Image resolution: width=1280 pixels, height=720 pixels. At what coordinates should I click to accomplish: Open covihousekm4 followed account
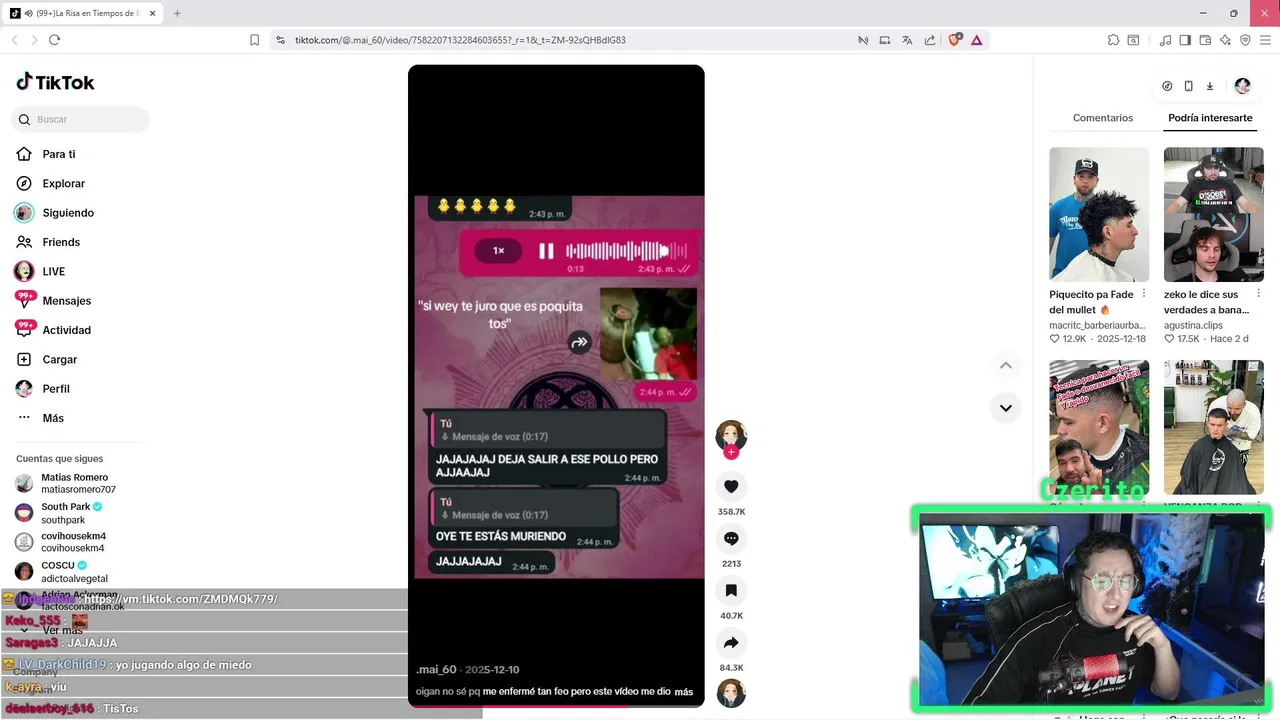pos(60,542)
